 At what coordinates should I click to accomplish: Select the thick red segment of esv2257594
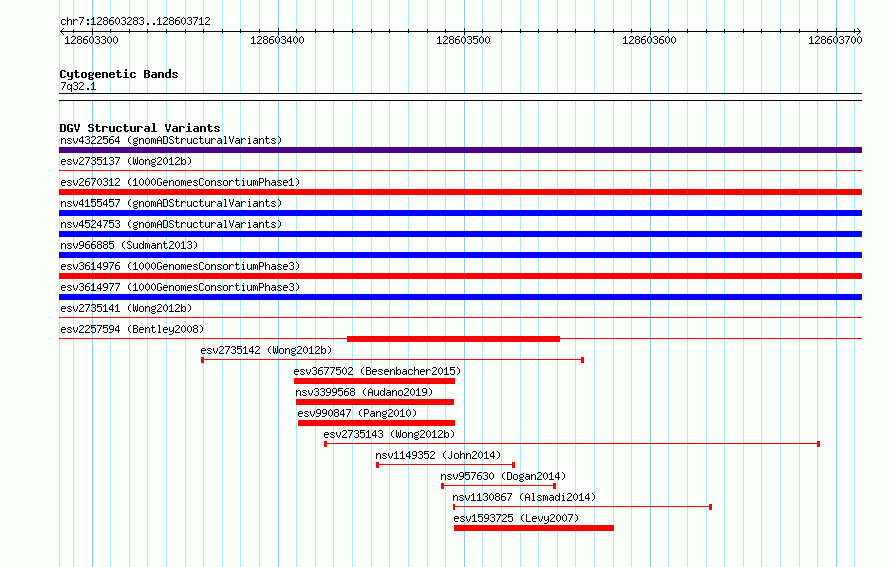(454, 339)
